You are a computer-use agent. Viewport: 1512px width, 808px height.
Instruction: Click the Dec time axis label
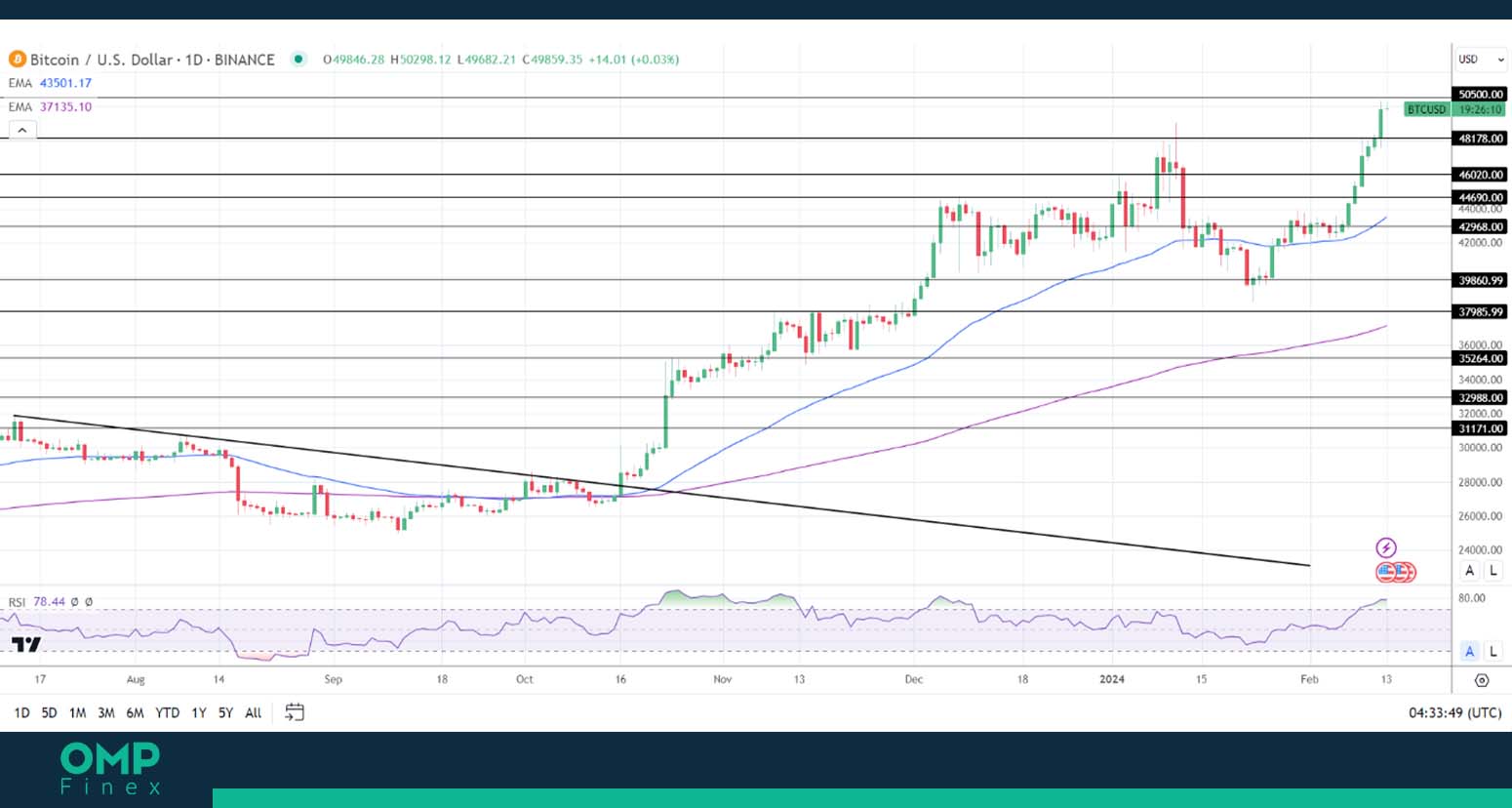click(913, 679)
